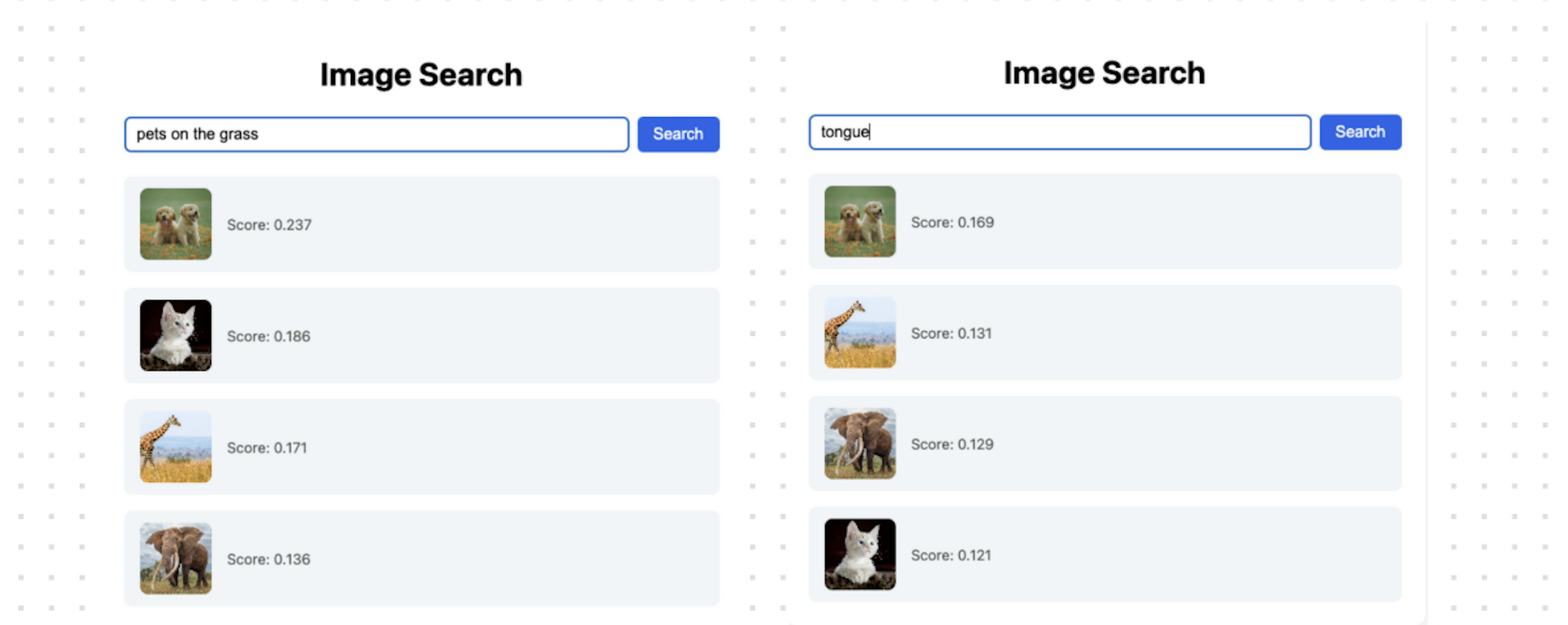Open giraffe thumbnail with score 0.131
This screenshot has height=625, width=1568.
[x=860, y=333]
